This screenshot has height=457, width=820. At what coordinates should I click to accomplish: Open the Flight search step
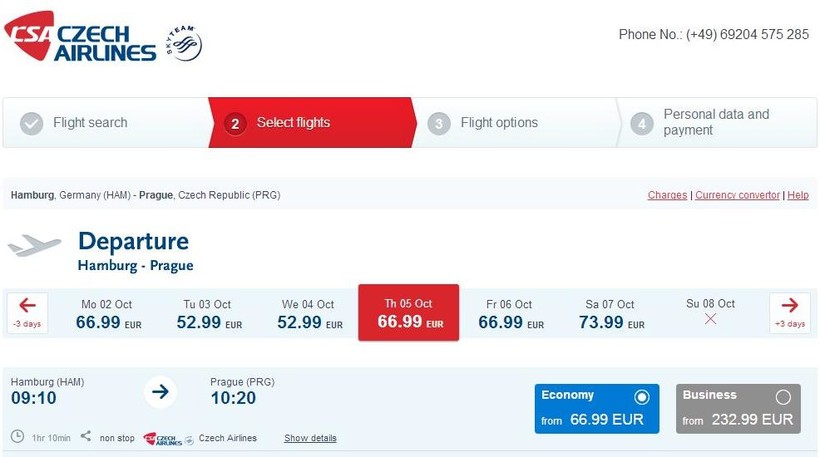pos(90,123)
